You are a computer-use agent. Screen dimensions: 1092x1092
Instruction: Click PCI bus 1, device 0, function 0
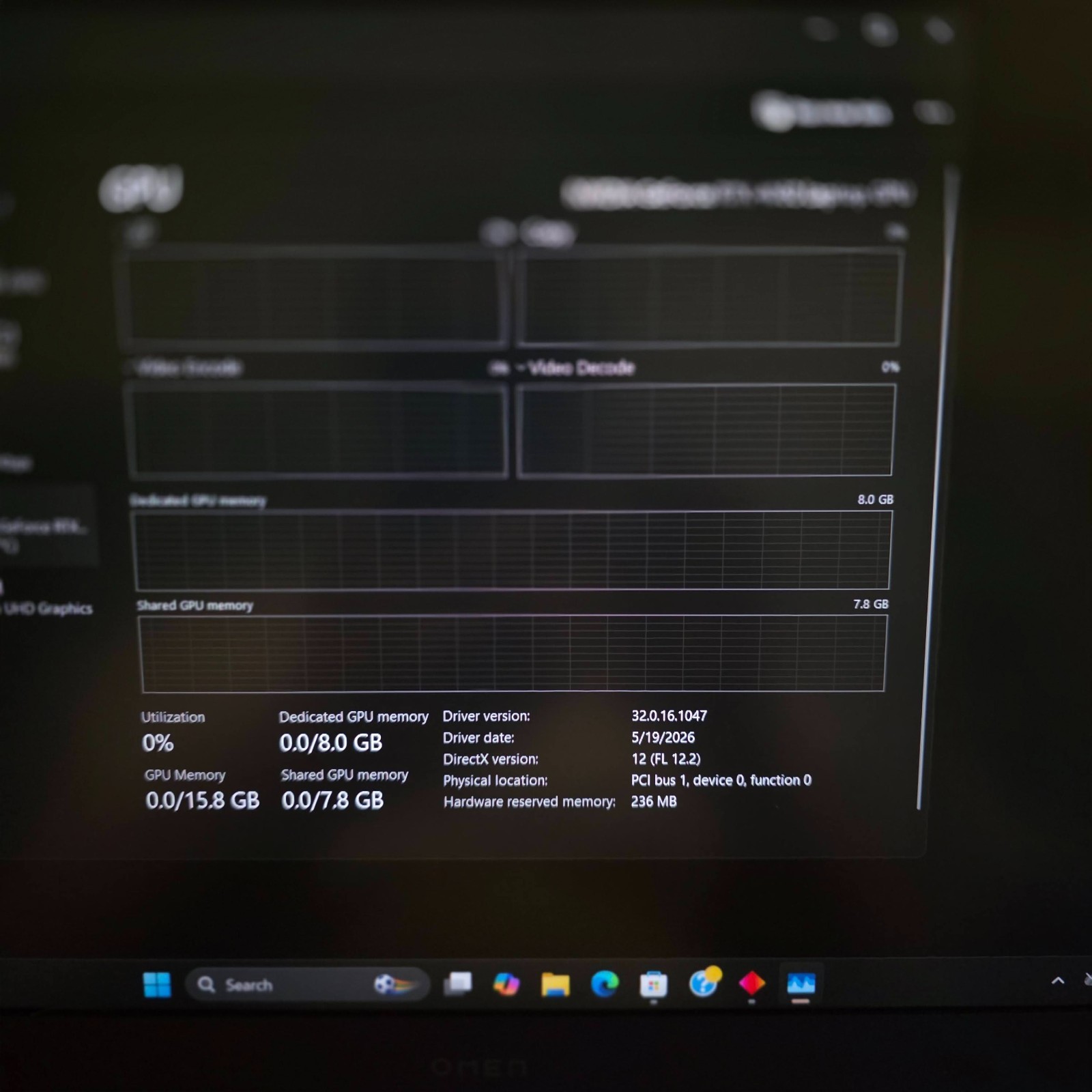pyautogui.click(x=721, y=780)
